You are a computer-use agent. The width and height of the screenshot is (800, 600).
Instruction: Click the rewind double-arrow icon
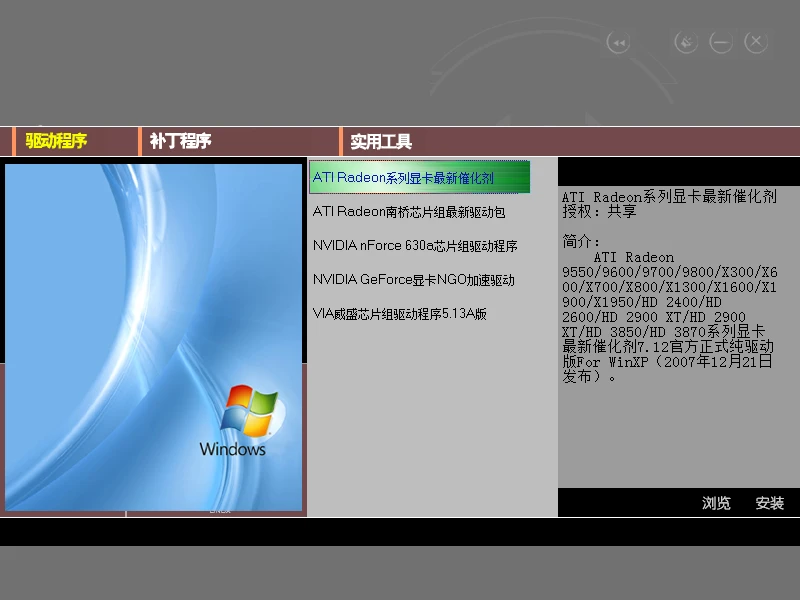pos(619,42)
